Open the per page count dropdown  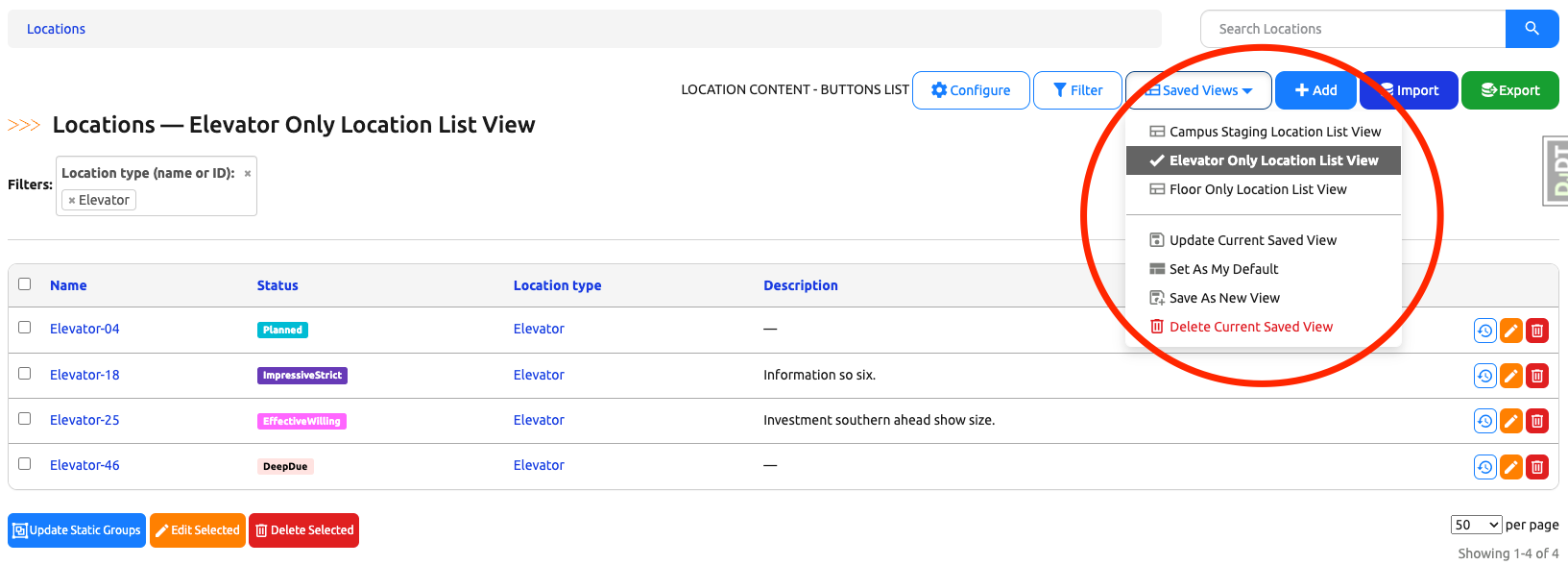1476,525
